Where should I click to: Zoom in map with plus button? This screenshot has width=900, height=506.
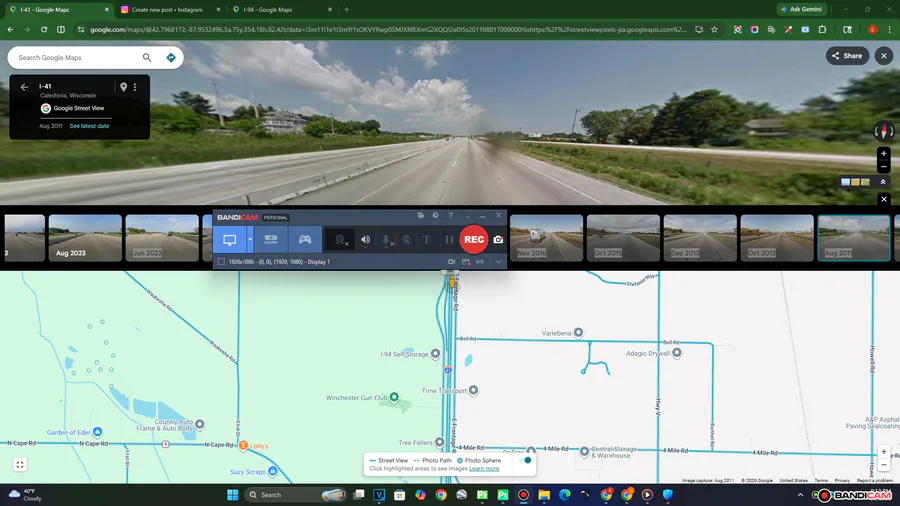[884, 451]
